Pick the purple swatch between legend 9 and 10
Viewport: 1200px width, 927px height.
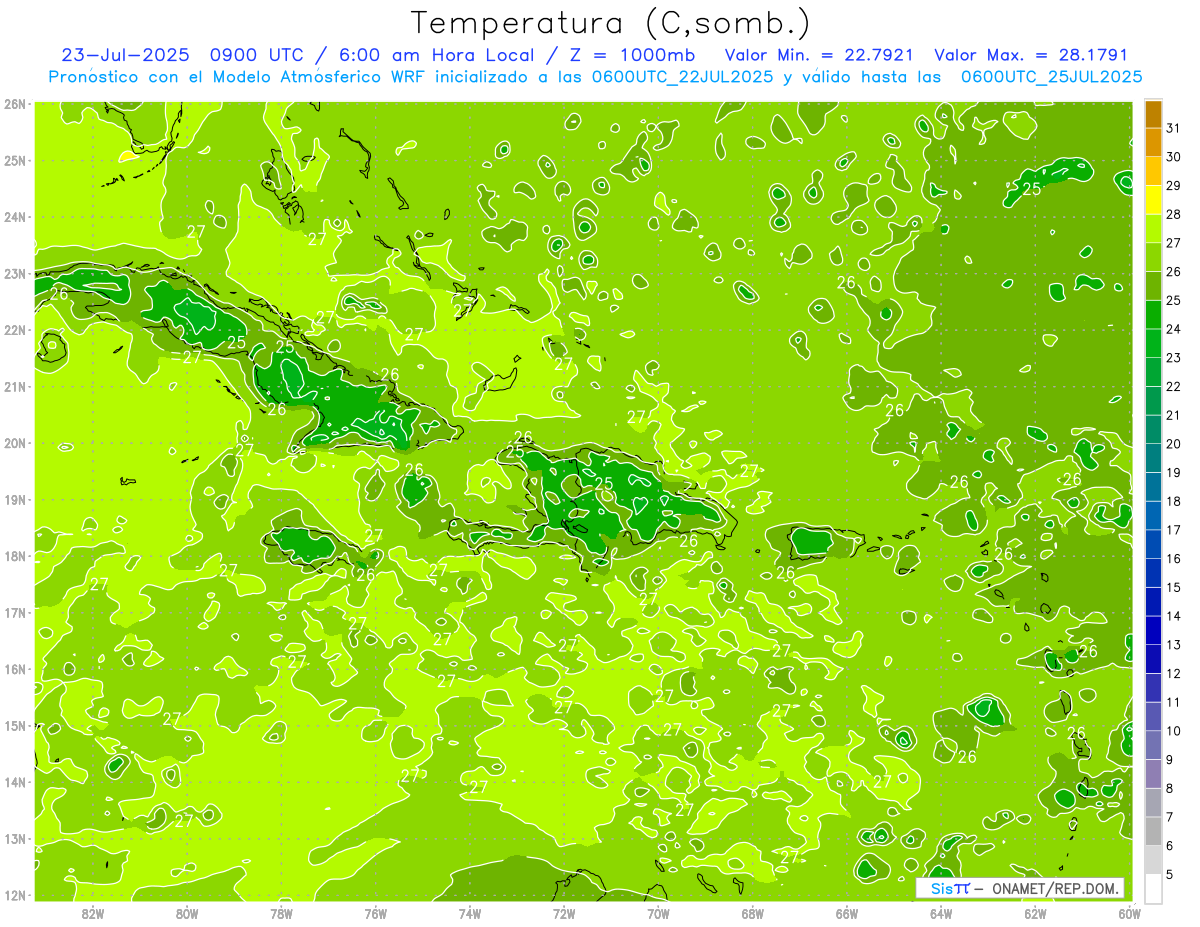tap(1153, 745)
